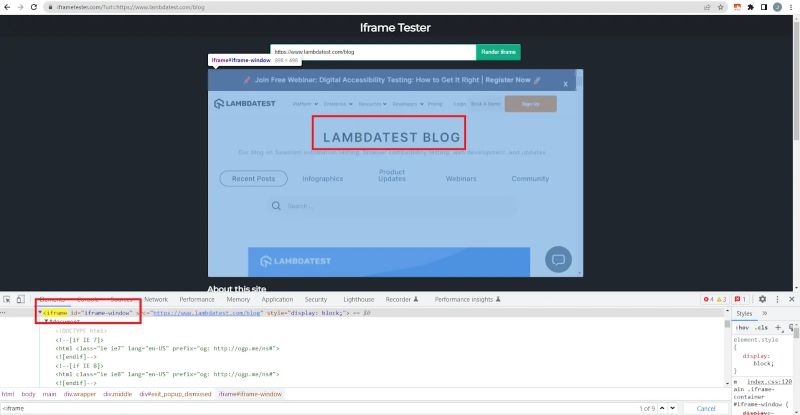Open the browser side panel icon
800x415 pixels.
pyautogui.click(x=764, y=7)
